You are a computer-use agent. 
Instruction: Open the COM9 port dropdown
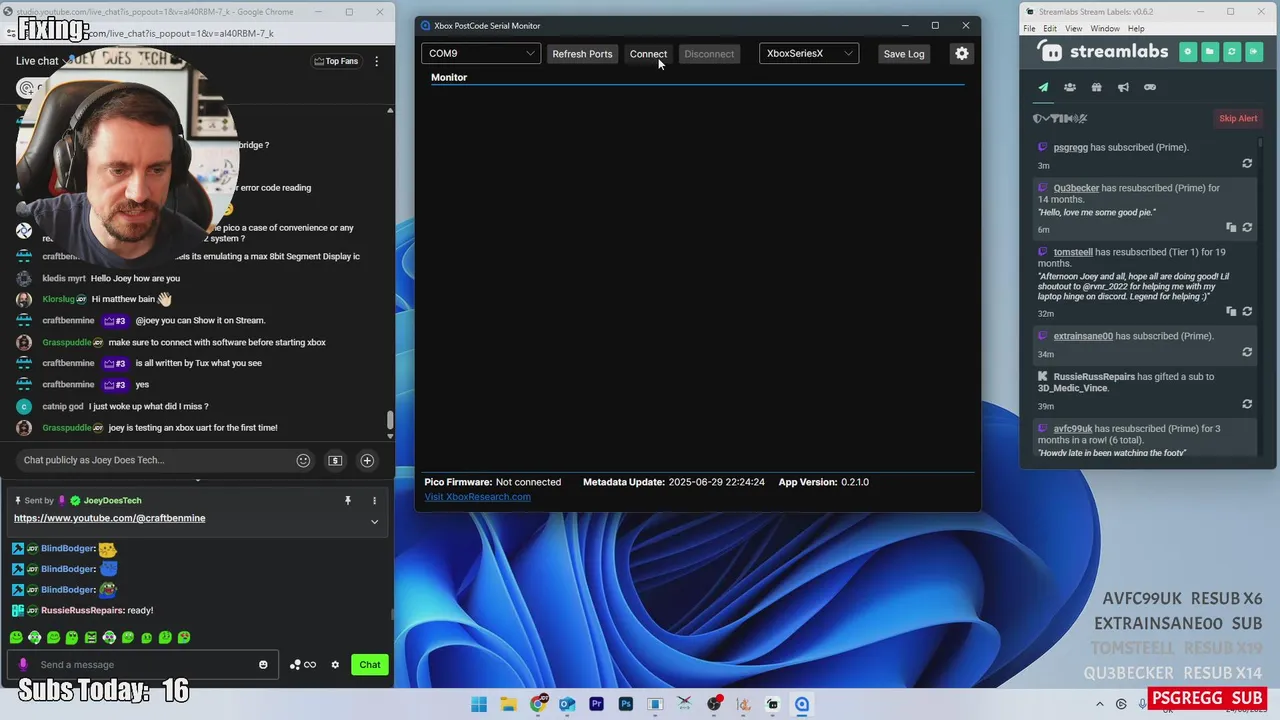[x=481, y=53]
